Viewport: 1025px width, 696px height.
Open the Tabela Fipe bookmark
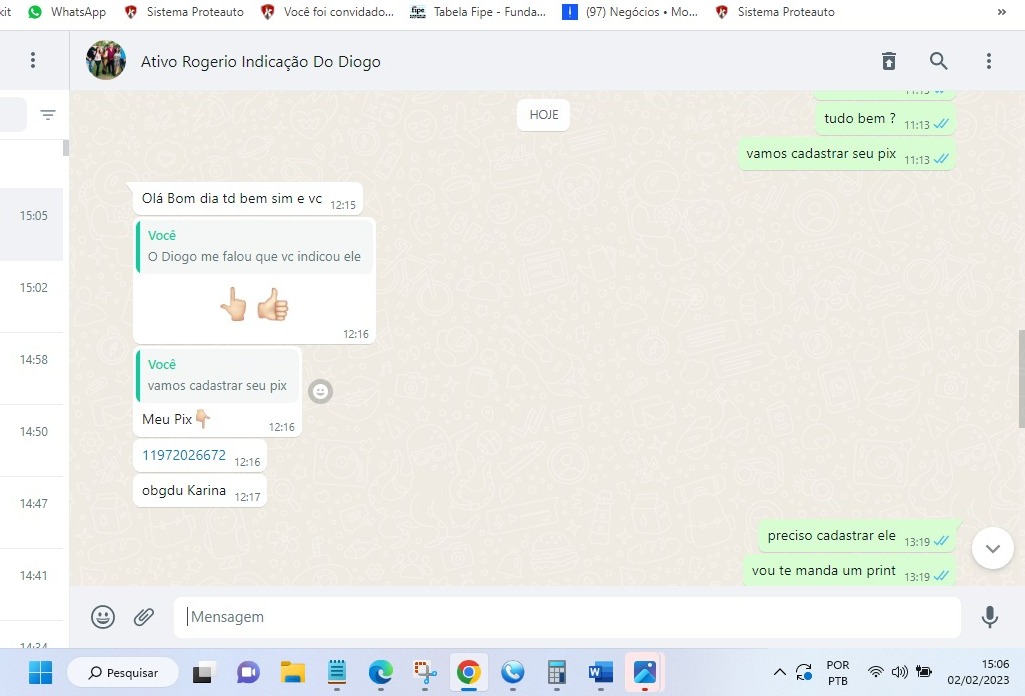point(478,12)
